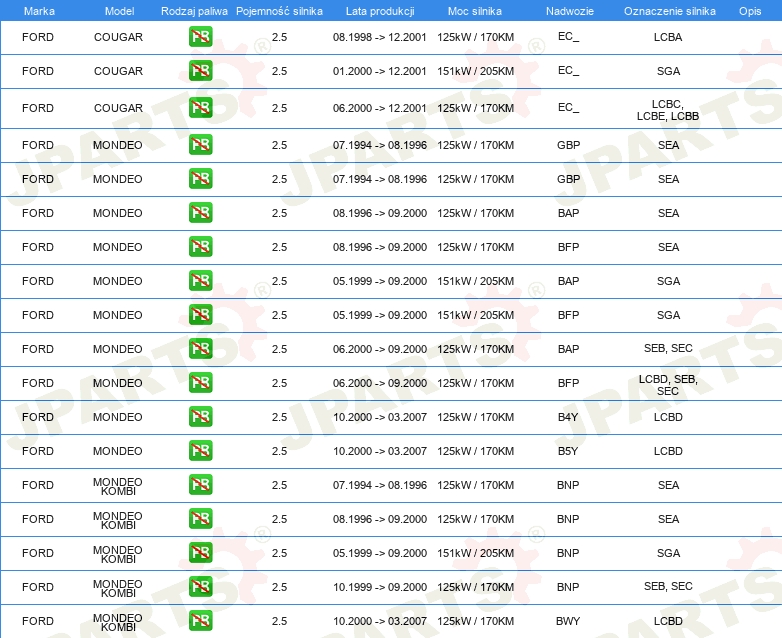
Task: Click fuel icon in MONDEO BAP SGA row
Action: pos(200,281)
